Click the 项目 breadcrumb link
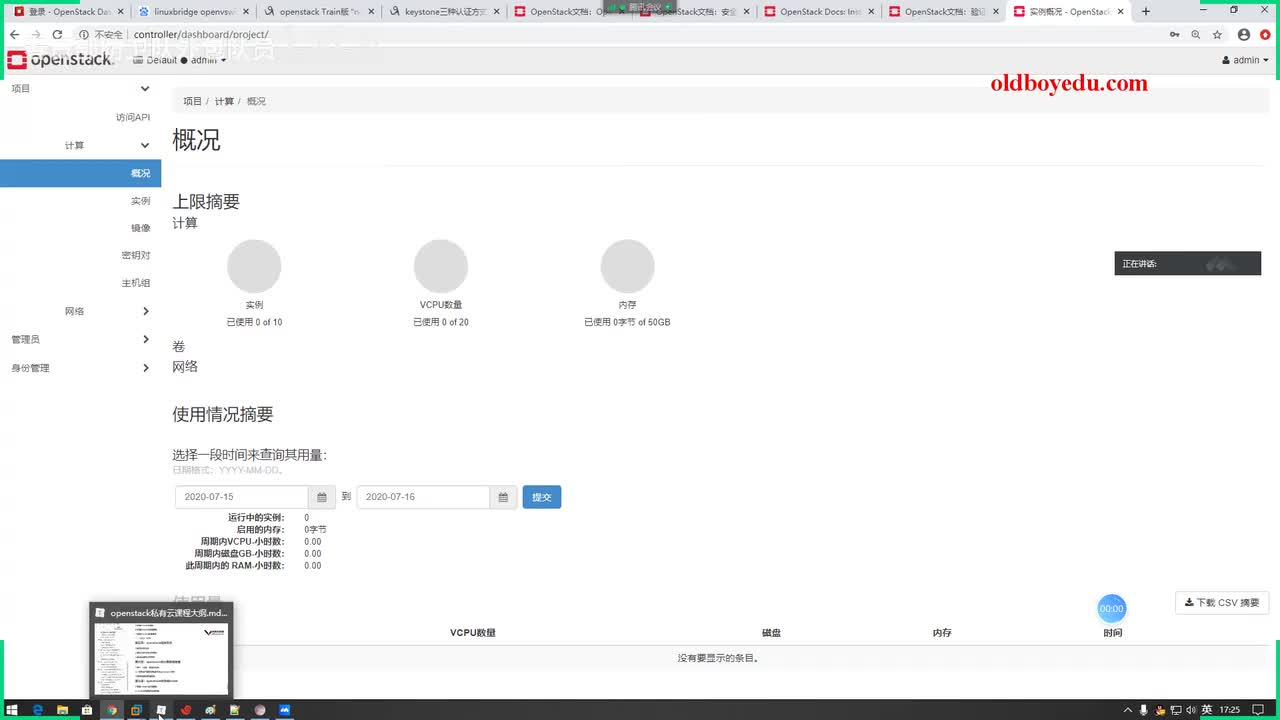 coord(192,102)
